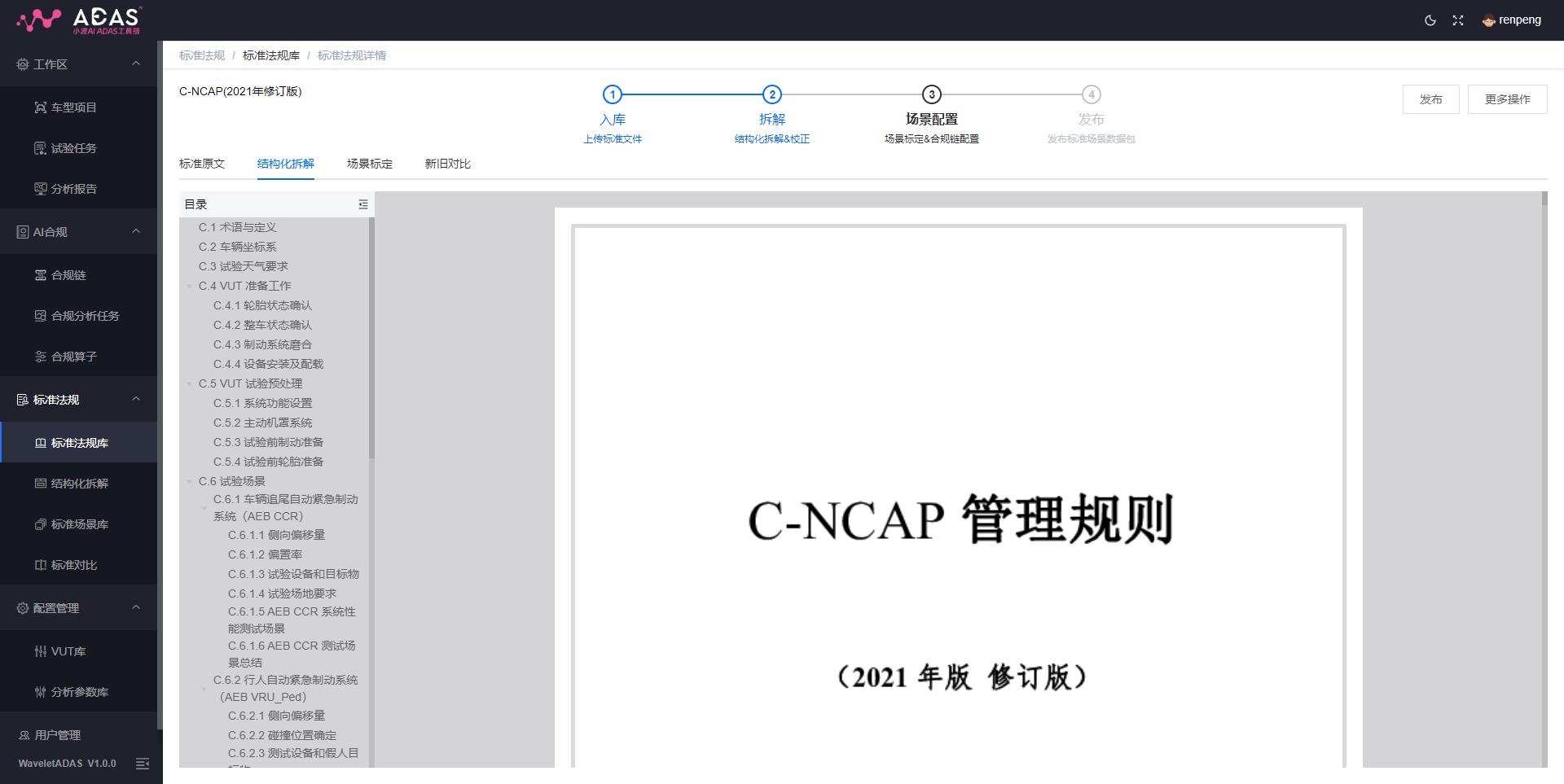The height and width of the screenshot is (784, 1564).
Task: Select C.3 试验天气要求 in tree
Action: pyautogui.click(x=243, y=266)
